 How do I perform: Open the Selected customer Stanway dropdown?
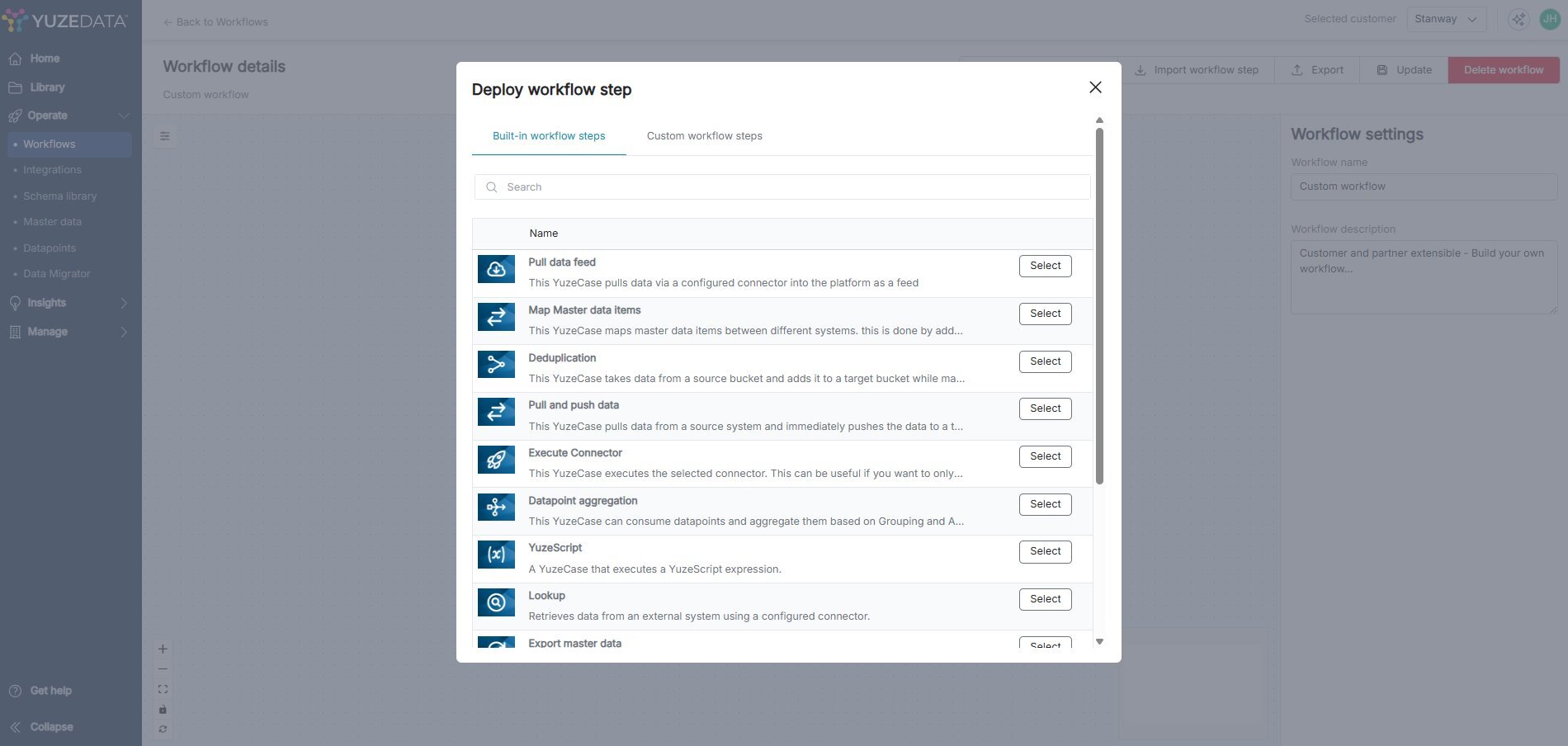pos(1446,19)
